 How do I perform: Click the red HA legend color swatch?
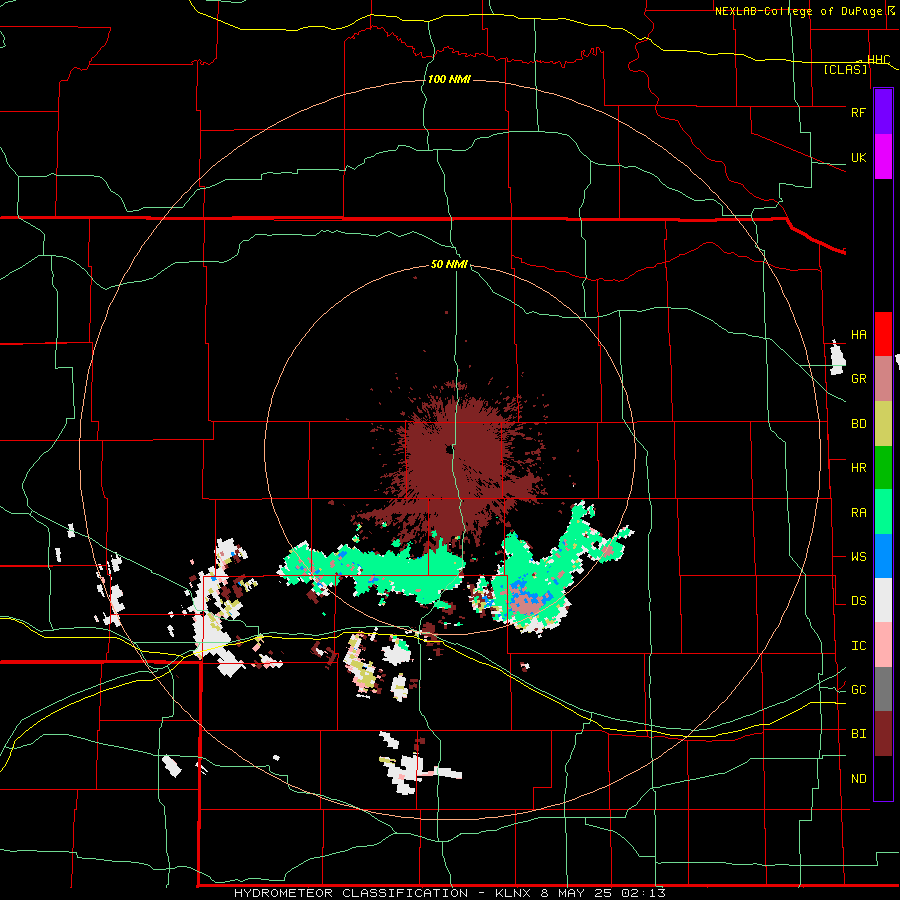[883, 334]
